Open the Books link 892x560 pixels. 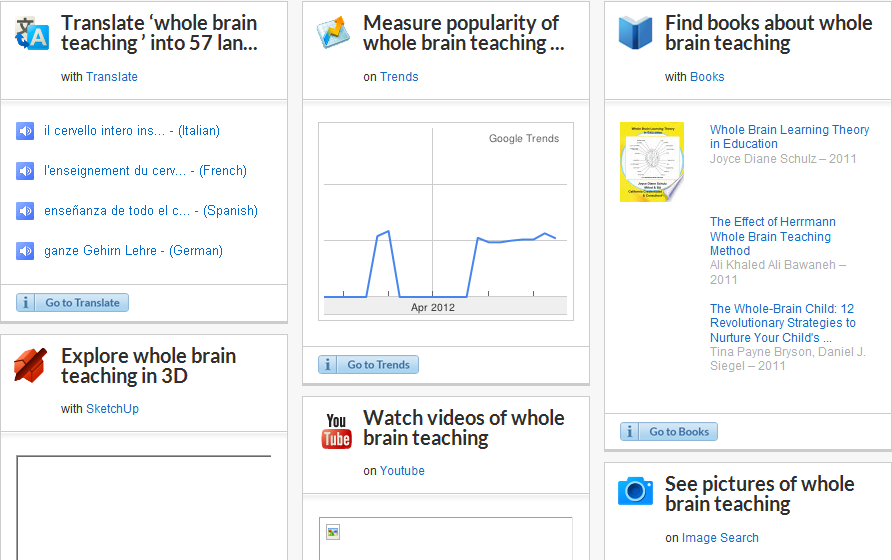point(707,77)
